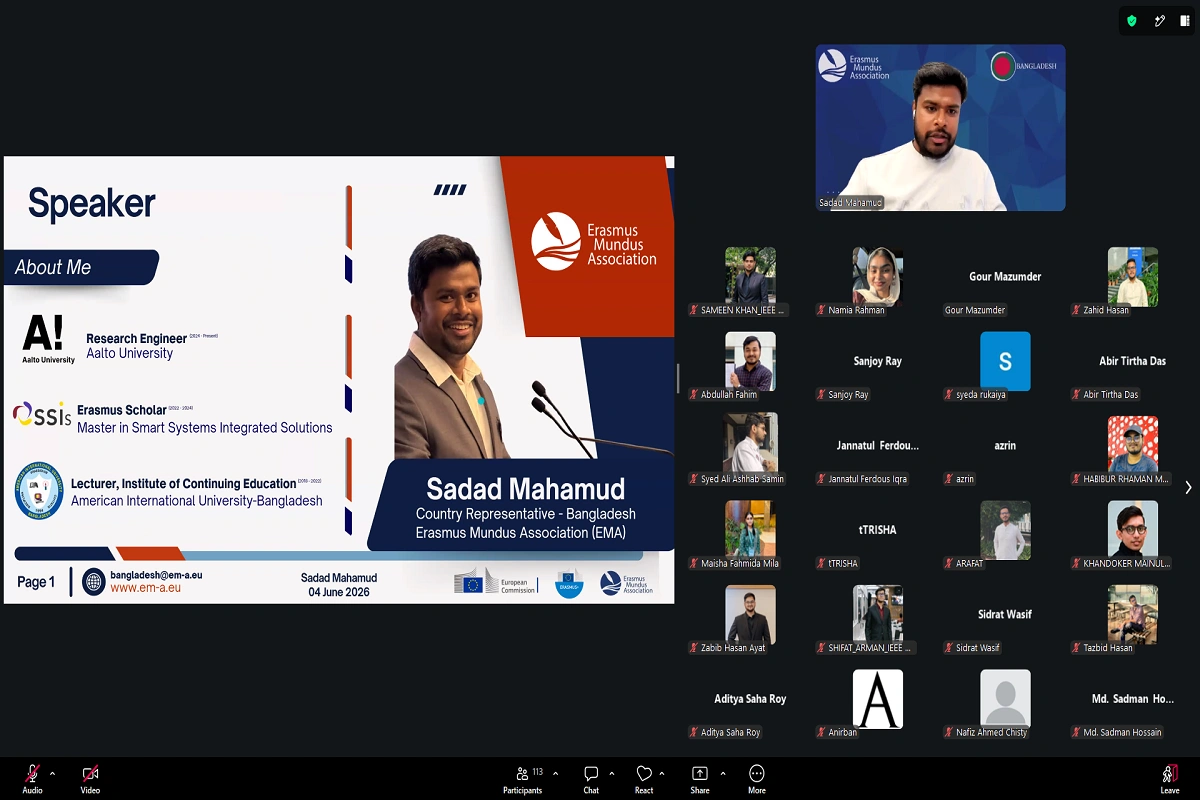Click 'Master in Smart Systems Integrated Solutions'

click(205, 427)
